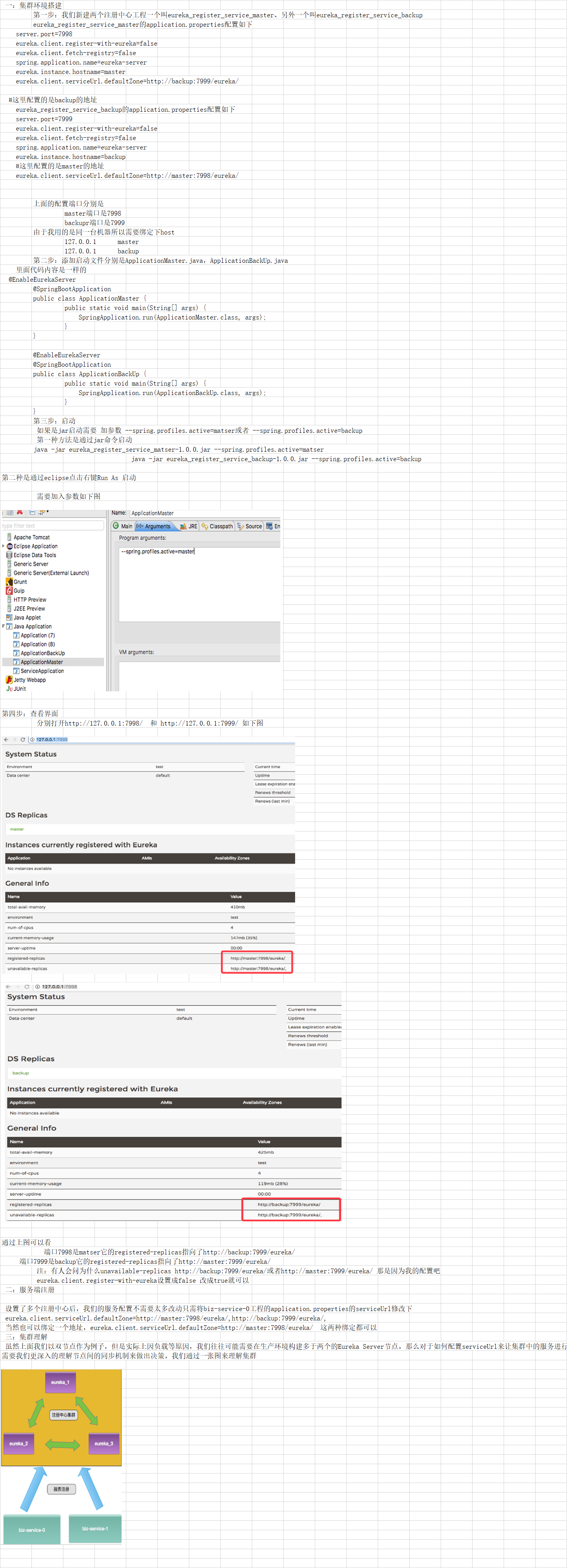Image resolution: width=567 pixels, height=1568 pixels.
Task: Click the Java Applet icon
Action: [9, 617]
